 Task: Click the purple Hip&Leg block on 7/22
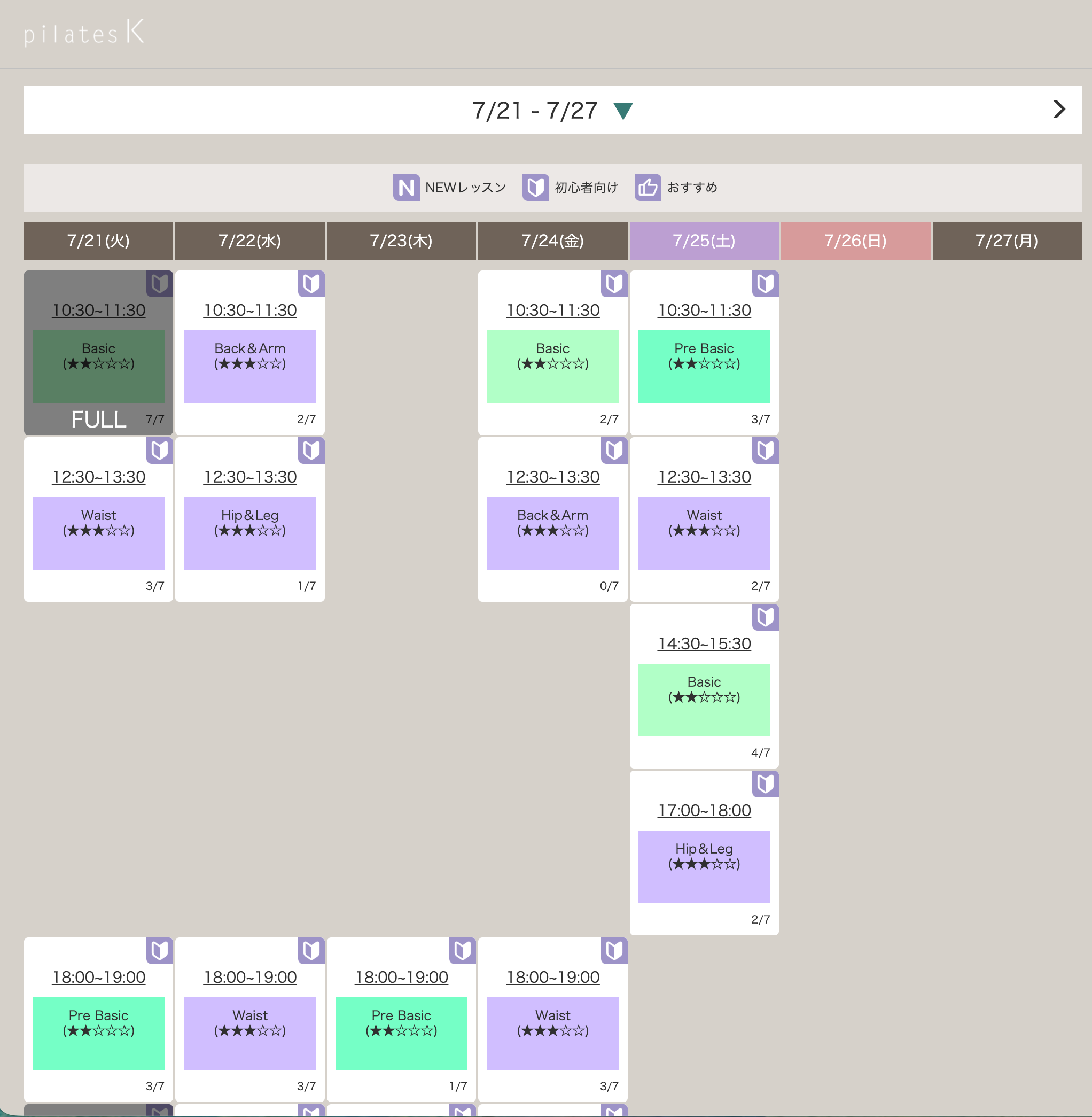[249, 533]
